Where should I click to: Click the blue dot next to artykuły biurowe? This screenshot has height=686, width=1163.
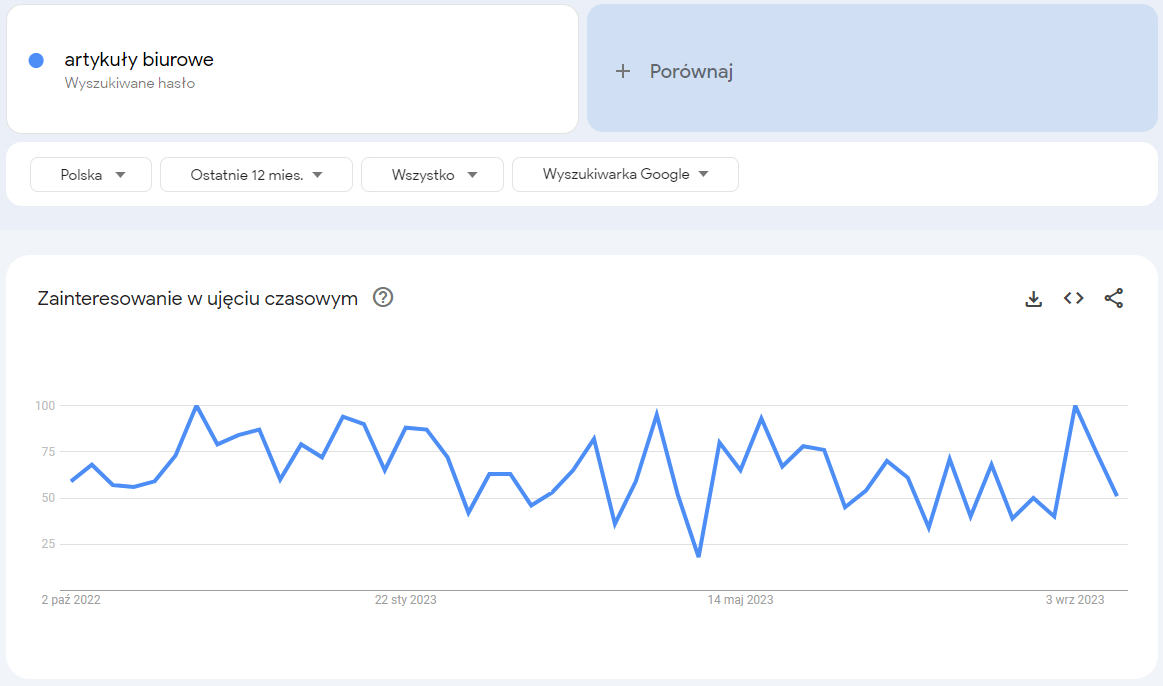[x=37, y=59]
